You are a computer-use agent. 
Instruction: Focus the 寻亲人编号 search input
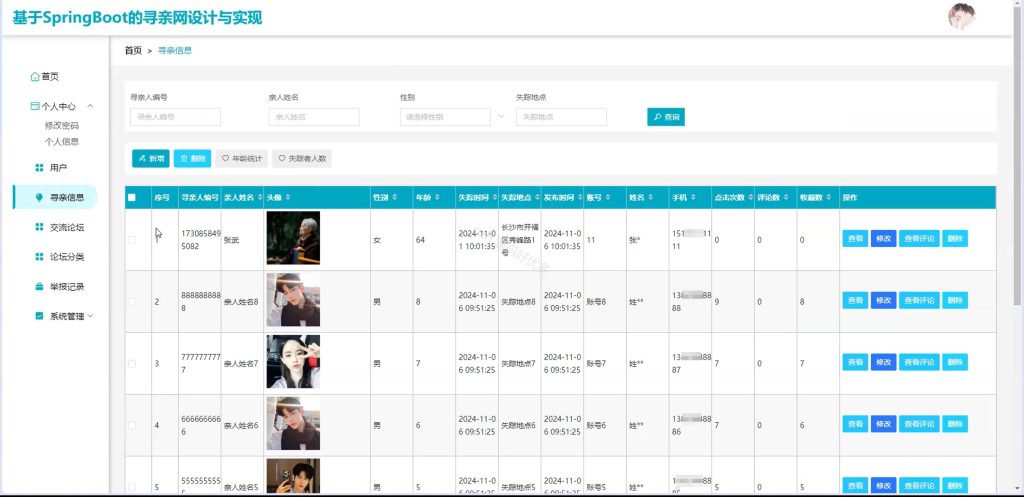176,117
